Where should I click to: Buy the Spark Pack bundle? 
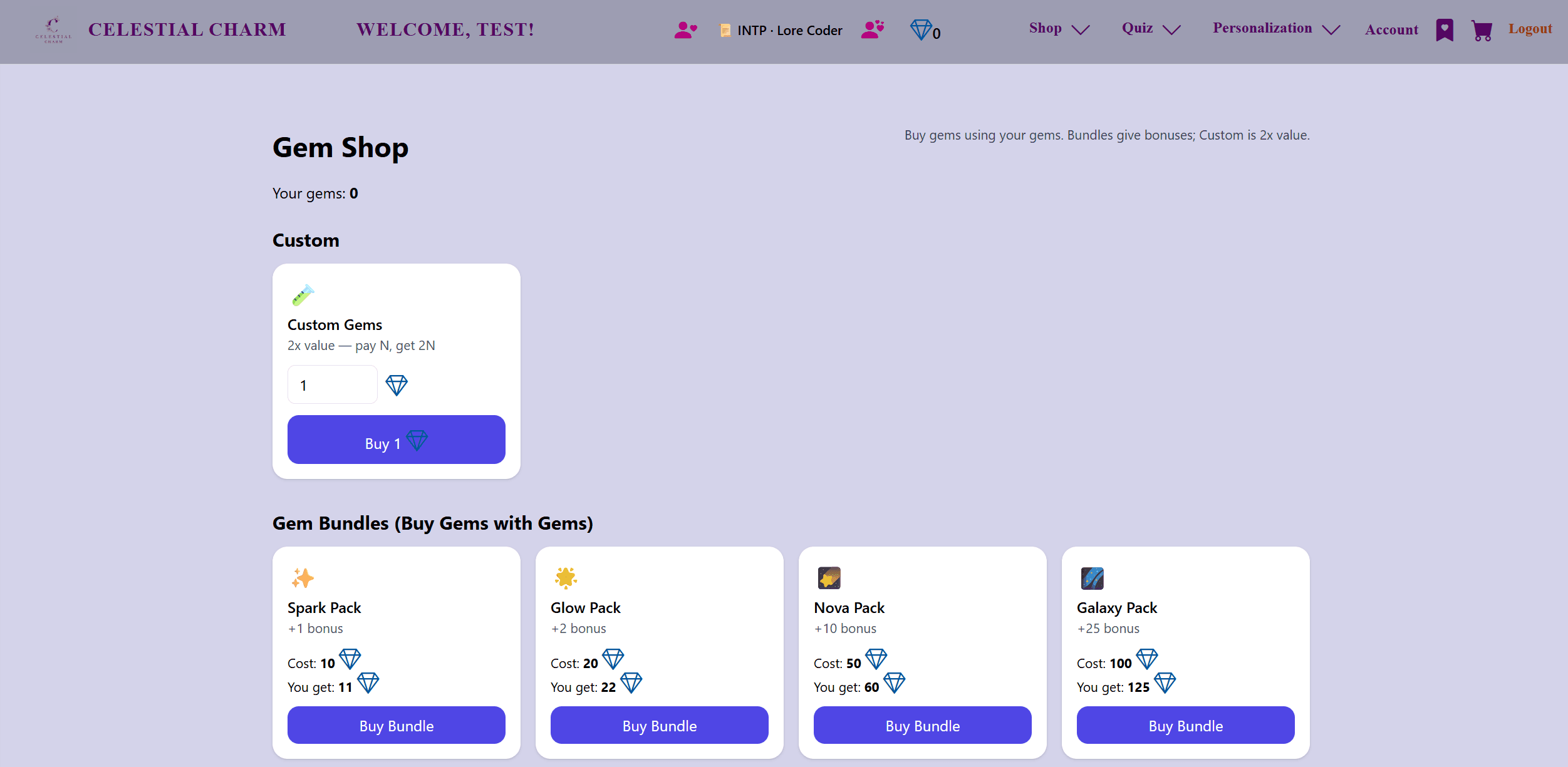point(397,725)
